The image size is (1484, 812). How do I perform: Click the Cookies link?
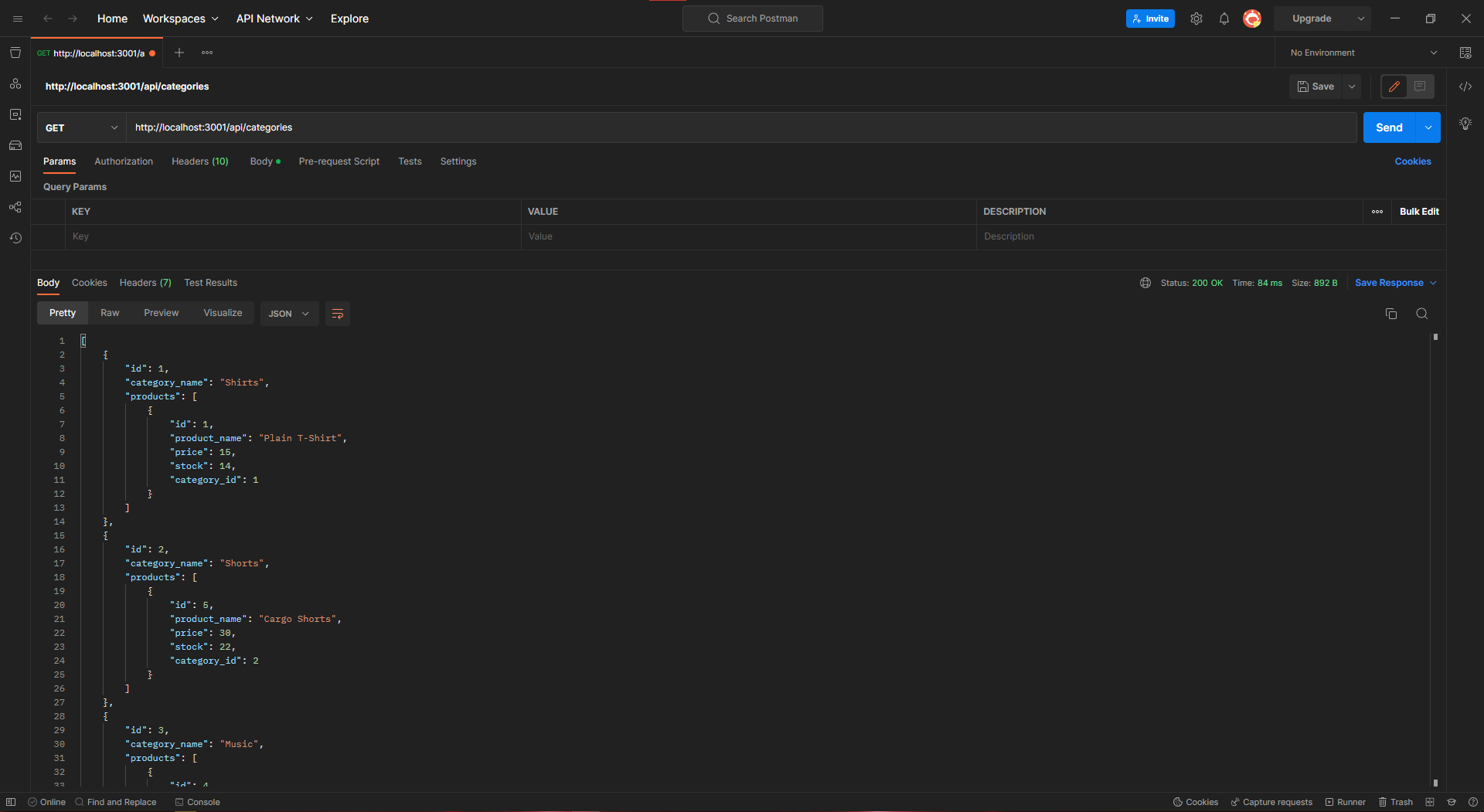coord(1413,161)
